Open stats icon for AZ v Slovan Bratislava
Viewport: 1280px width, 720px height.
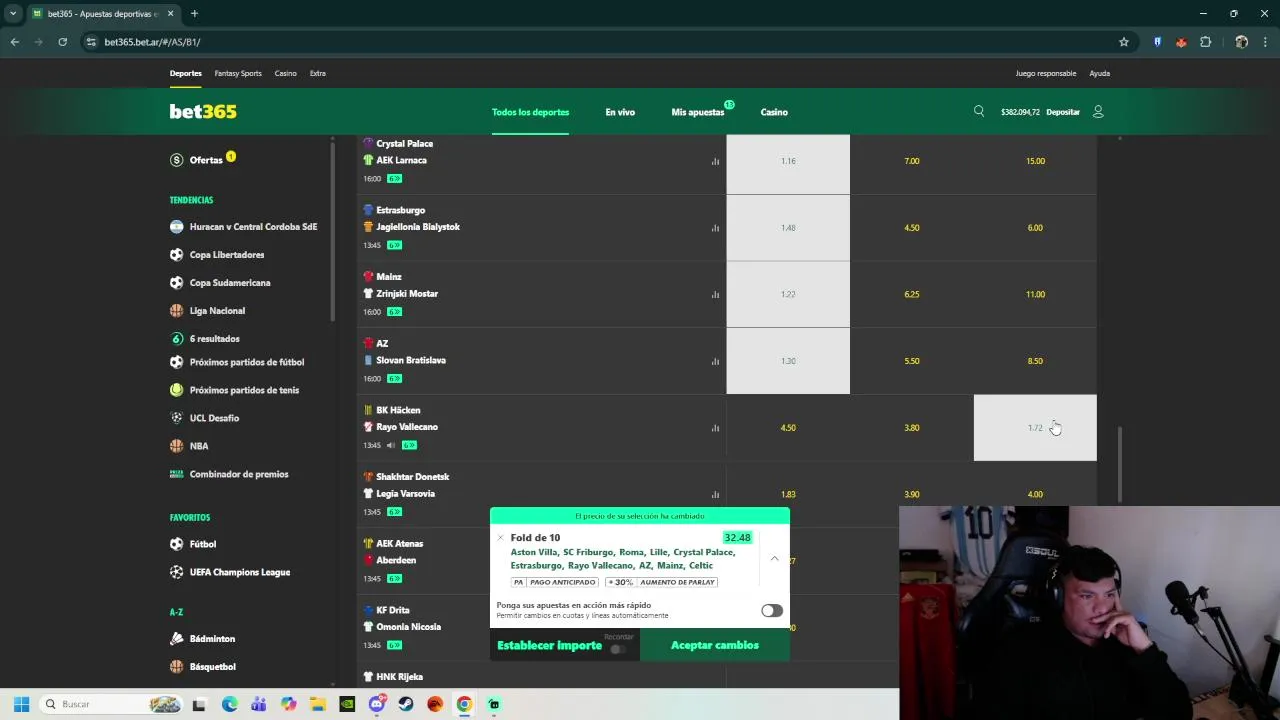(715, 361)
